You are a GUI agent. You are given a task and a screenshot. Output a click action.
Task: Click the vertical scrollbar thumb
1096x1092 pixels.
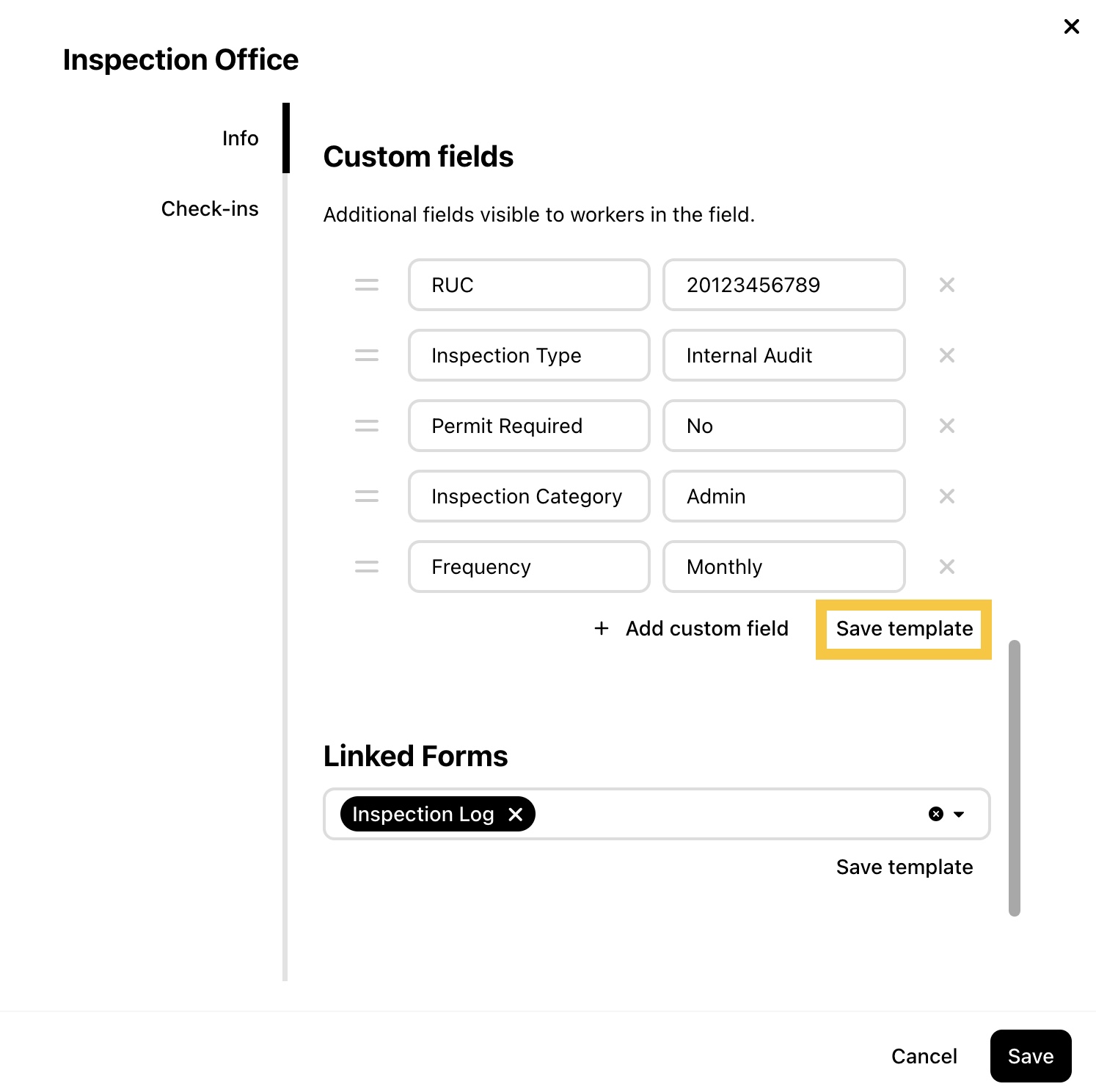point(1015,778)
